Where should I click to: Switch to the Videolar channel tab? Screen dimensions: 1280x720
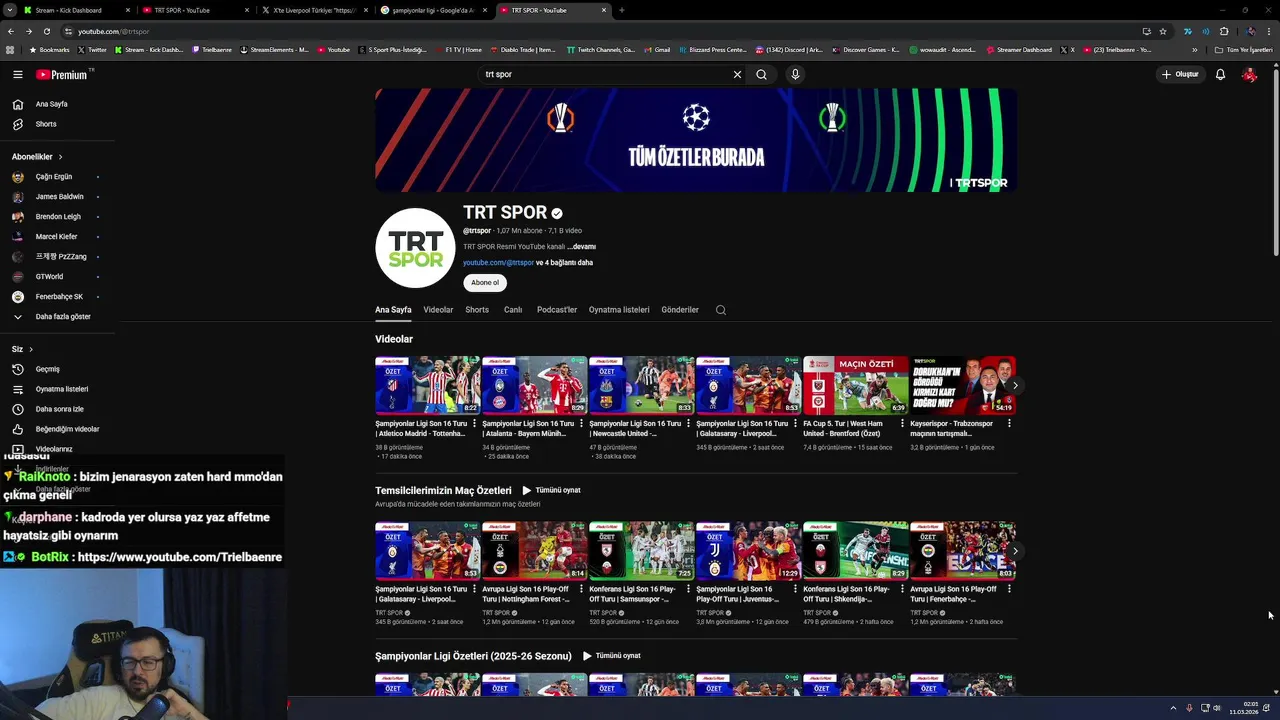click(438, 310)
